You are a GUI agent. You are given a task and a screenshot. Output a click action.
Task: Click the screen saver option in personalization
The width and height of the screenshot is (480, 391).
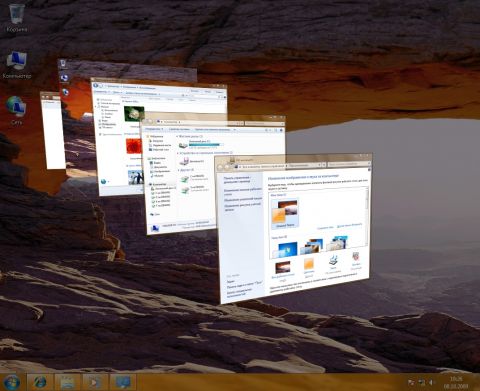click(356, 260)
